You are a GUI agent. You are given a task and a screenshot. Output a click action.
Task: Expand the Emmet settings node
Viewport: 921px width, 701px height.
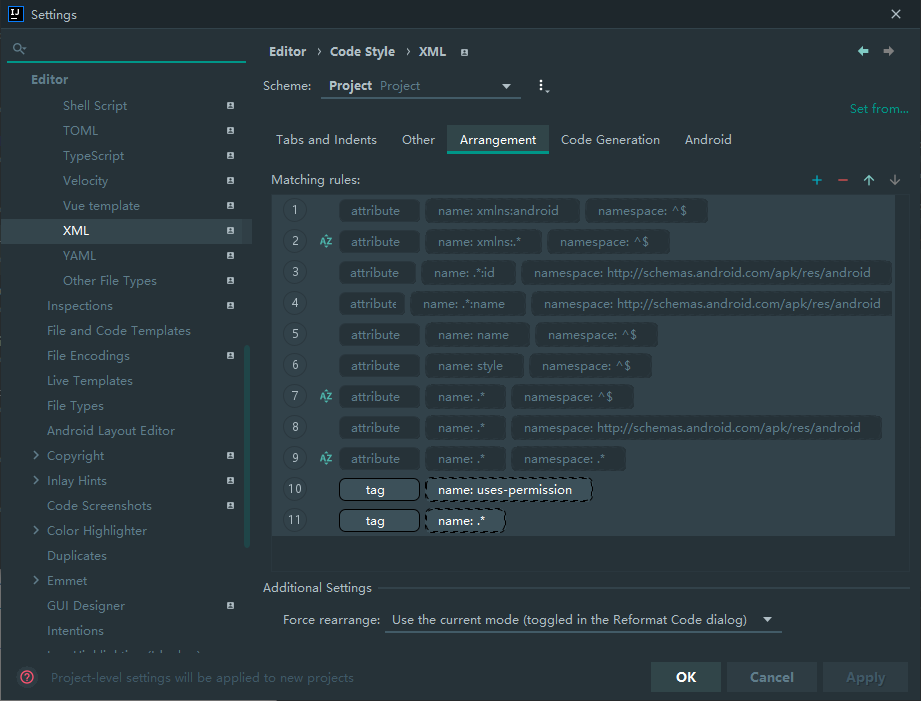coord(36,581)
